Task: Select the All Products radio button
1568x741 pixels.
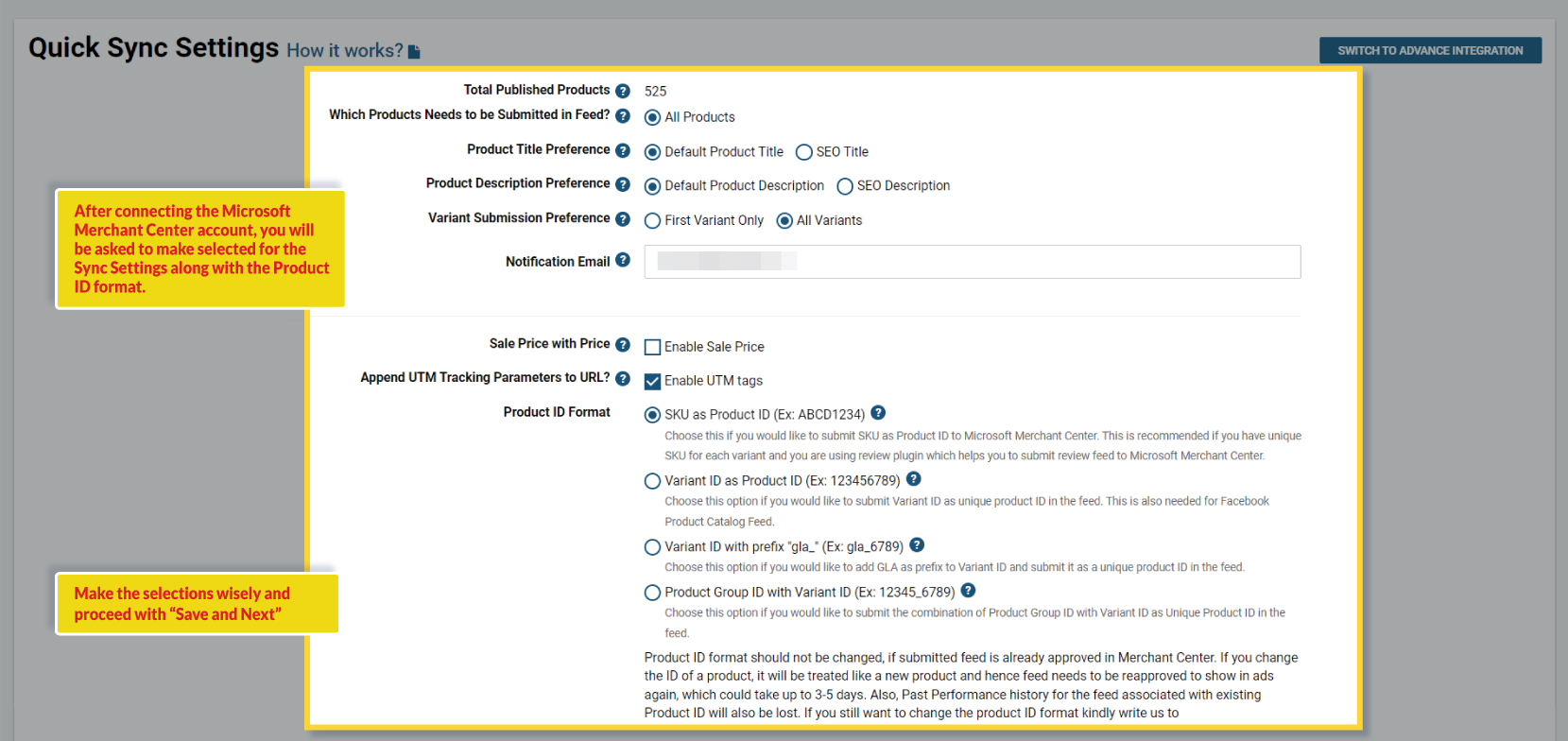Action: tap(652, 118)
